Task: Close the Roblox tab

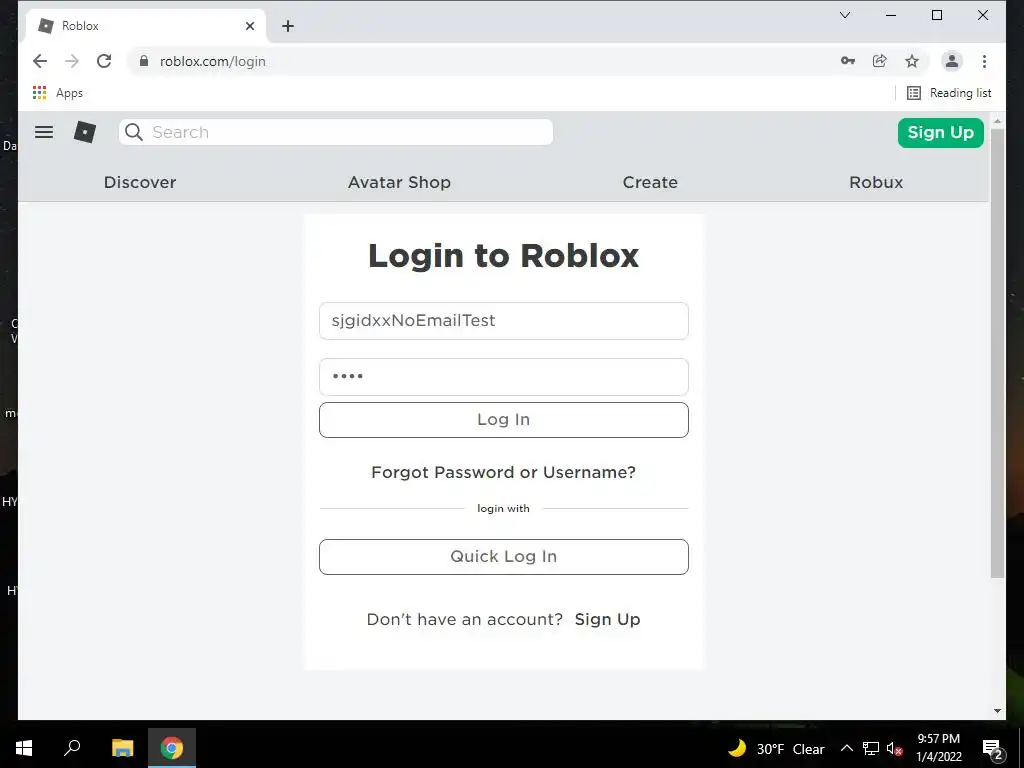Action: 249,26
